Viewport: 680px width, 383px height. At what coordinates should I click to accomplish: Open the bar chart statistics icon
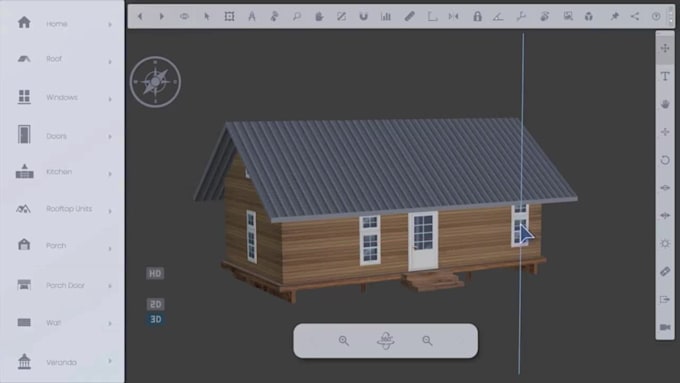point(386,16)
